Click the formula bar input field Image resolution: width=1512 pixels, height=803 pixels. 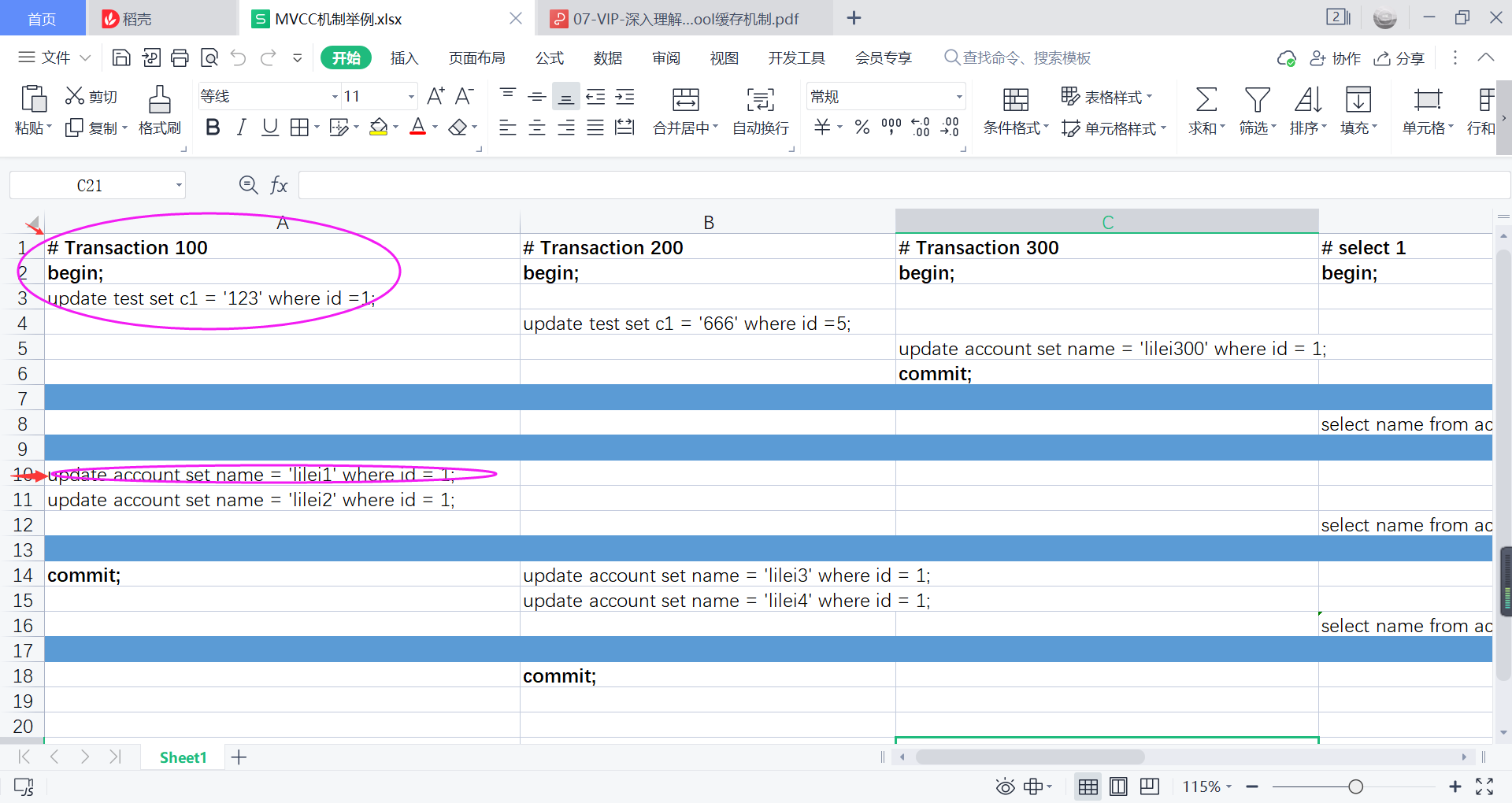(x=904, y=185)
